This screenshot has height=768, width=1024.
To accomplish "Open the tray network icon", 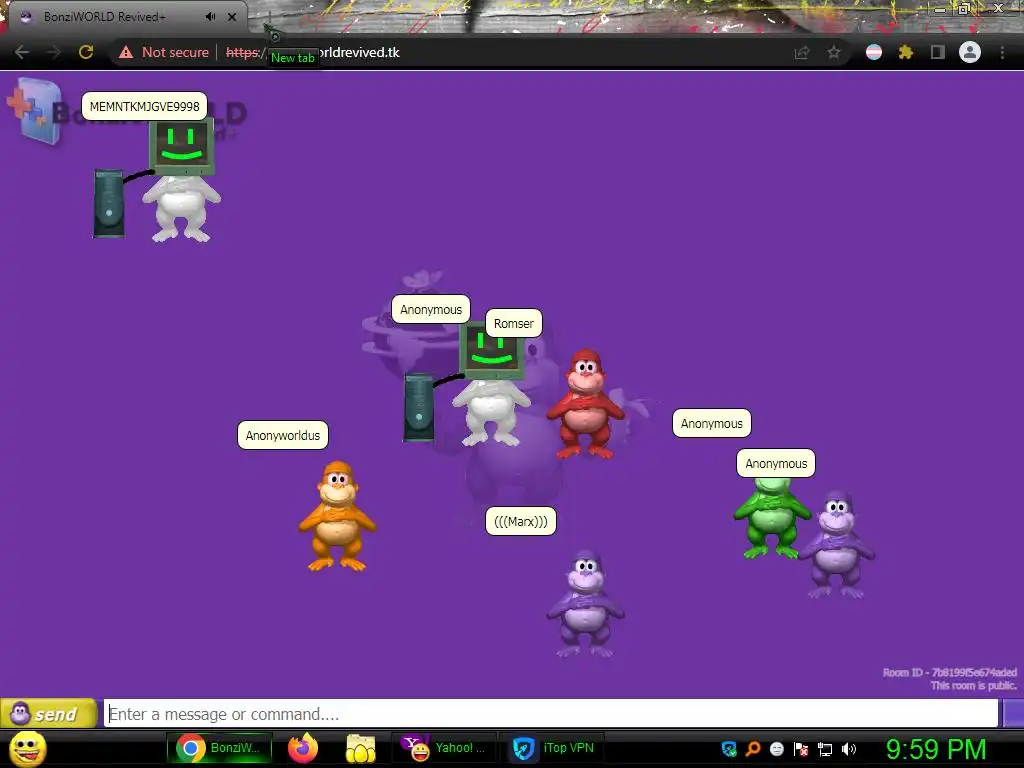I will click(825, 749).
